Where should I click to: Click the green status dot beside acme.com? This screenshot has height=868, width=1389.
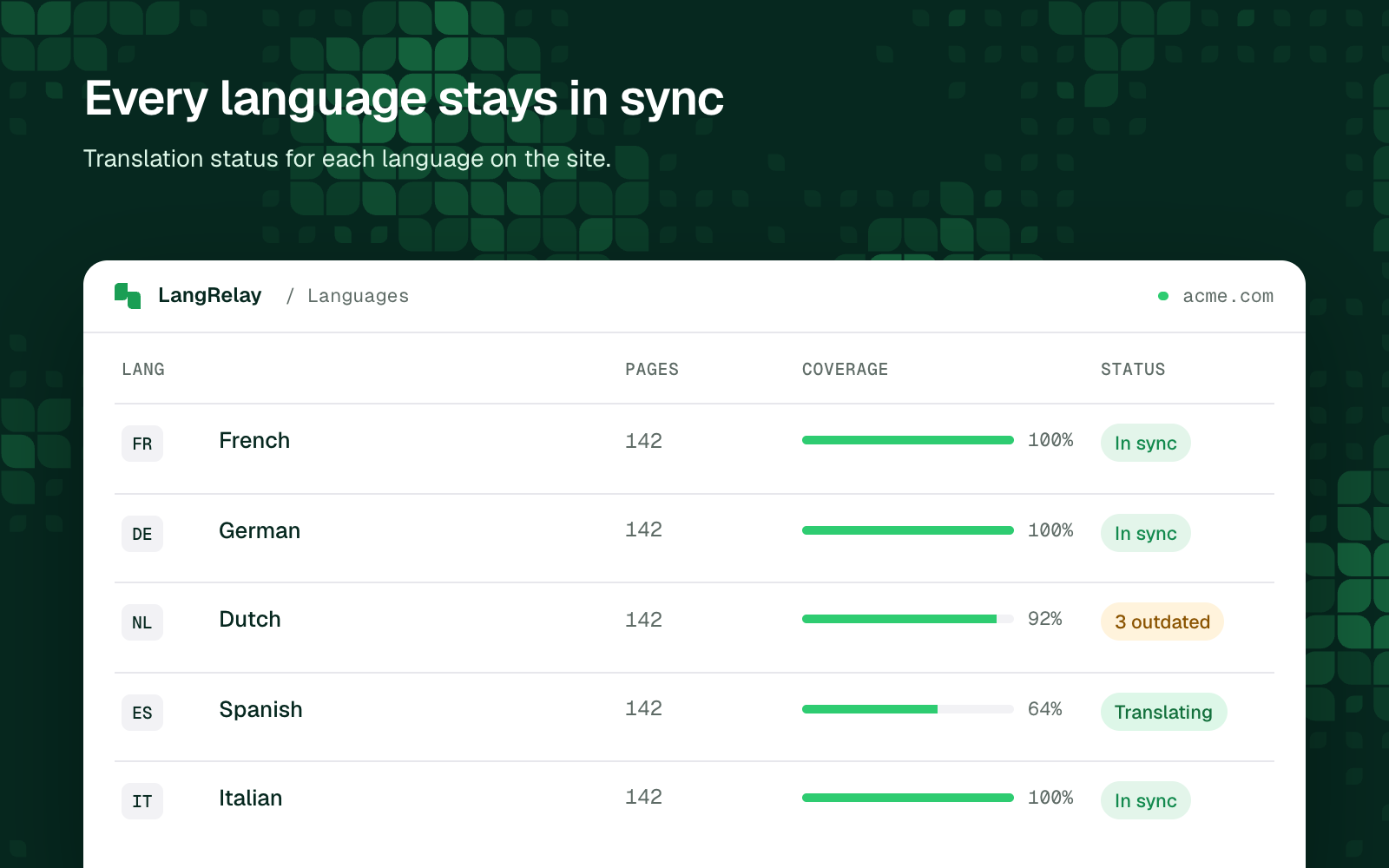click(1163, 296)
